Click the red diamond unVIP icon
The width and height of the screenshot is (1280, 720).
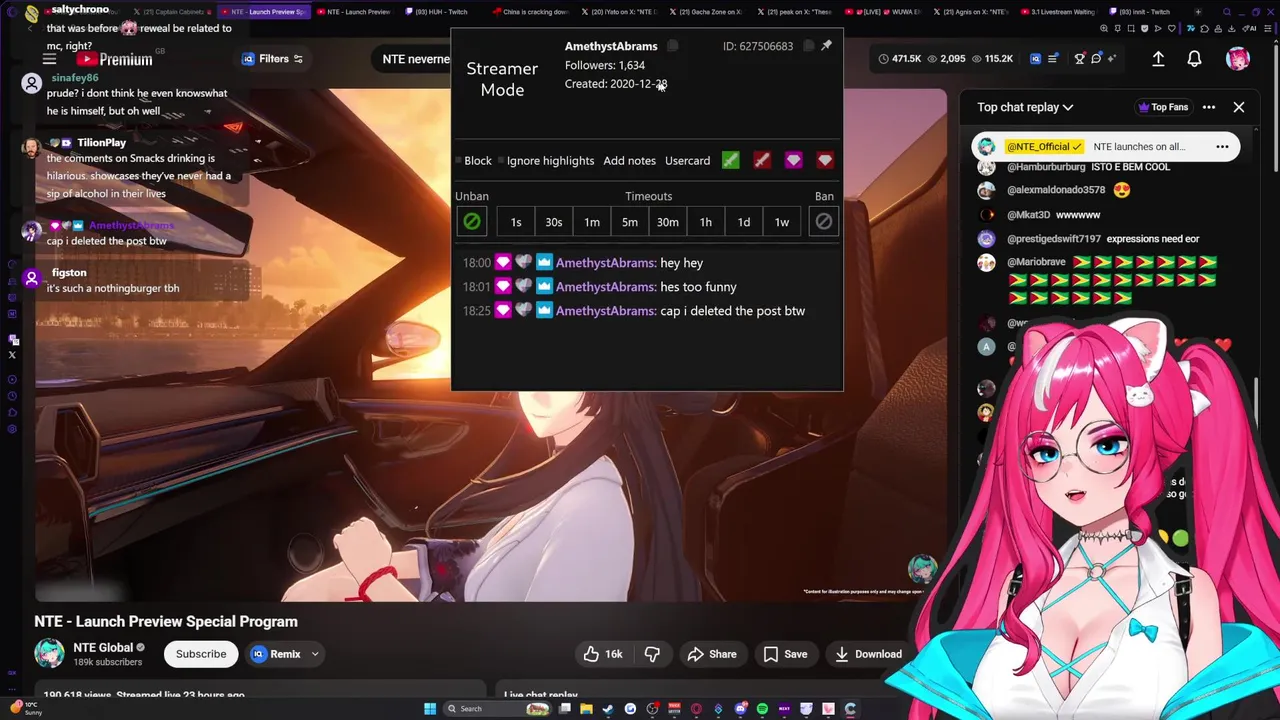tap(825, 160)
